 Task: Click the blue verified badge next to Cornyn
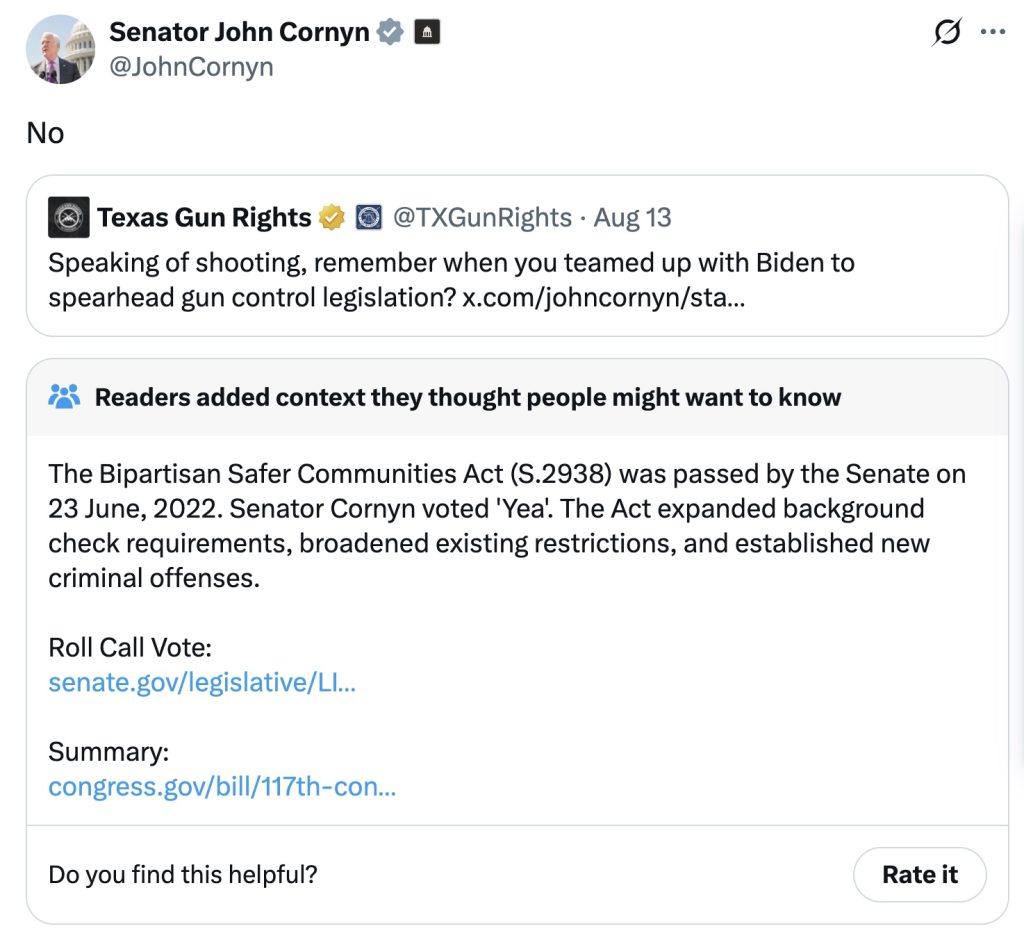click(x=388, y=31)
